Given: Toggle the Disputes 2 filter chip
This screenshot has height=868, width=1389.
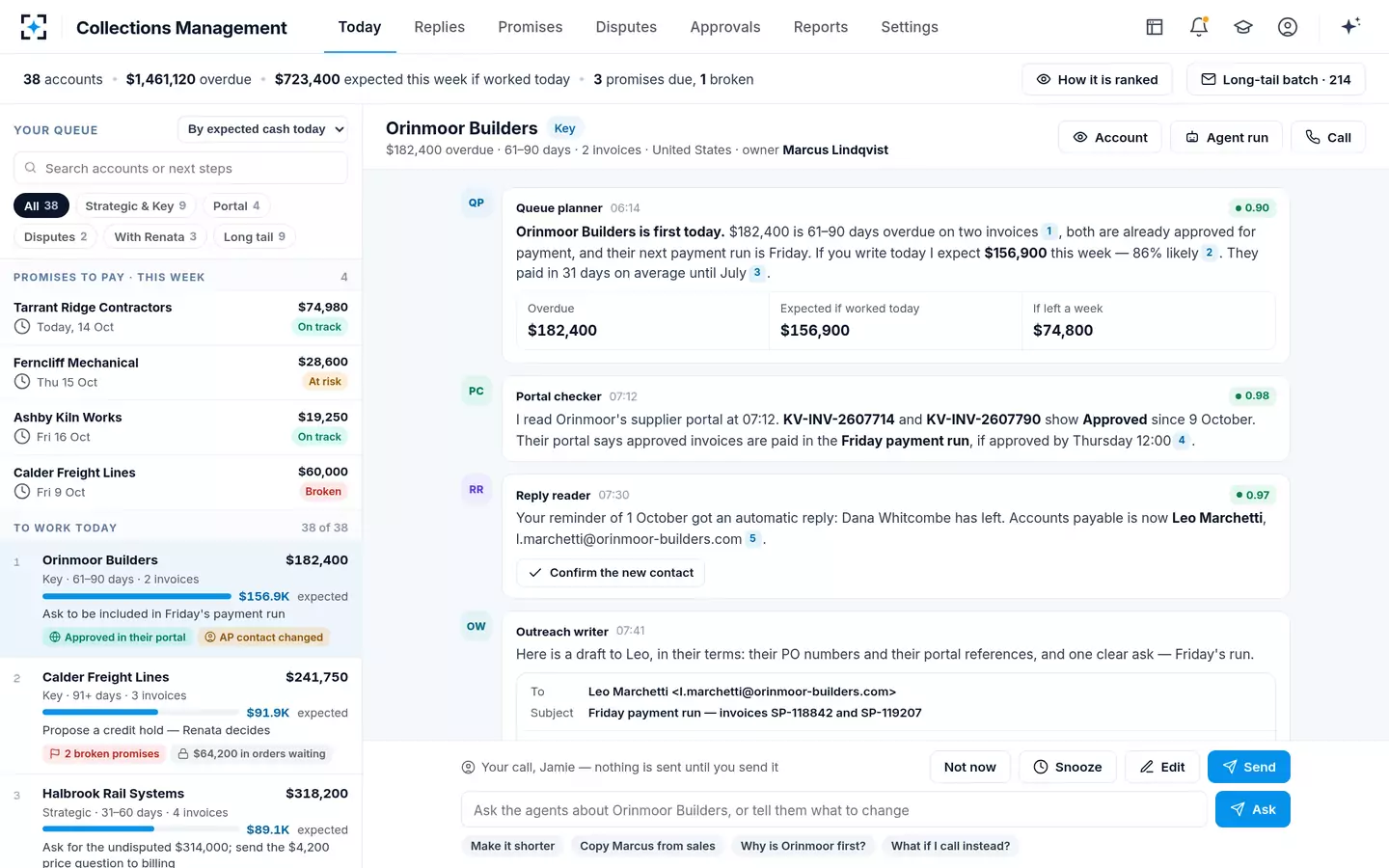Looking at the screenshot, I should [55, 236].
